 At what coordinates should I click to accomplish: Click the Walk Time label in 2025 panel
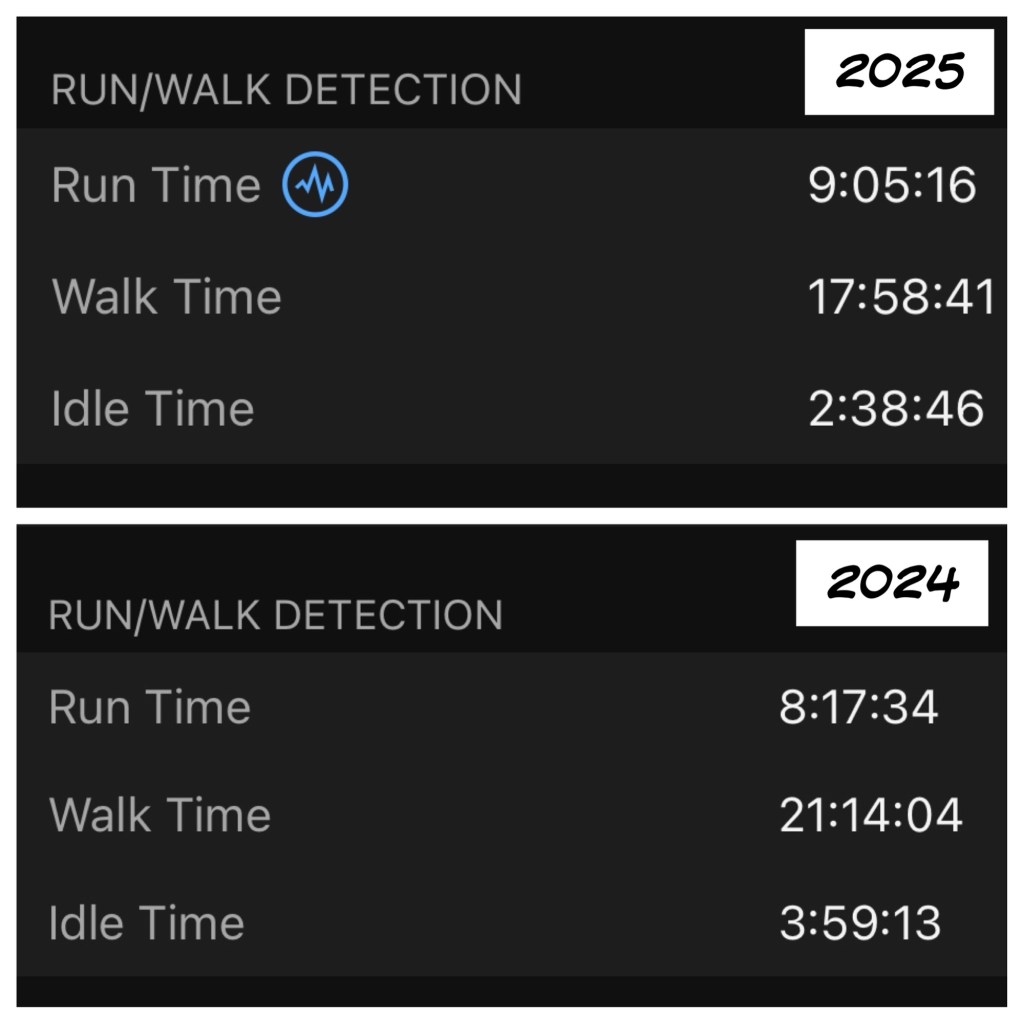(166, 297)
